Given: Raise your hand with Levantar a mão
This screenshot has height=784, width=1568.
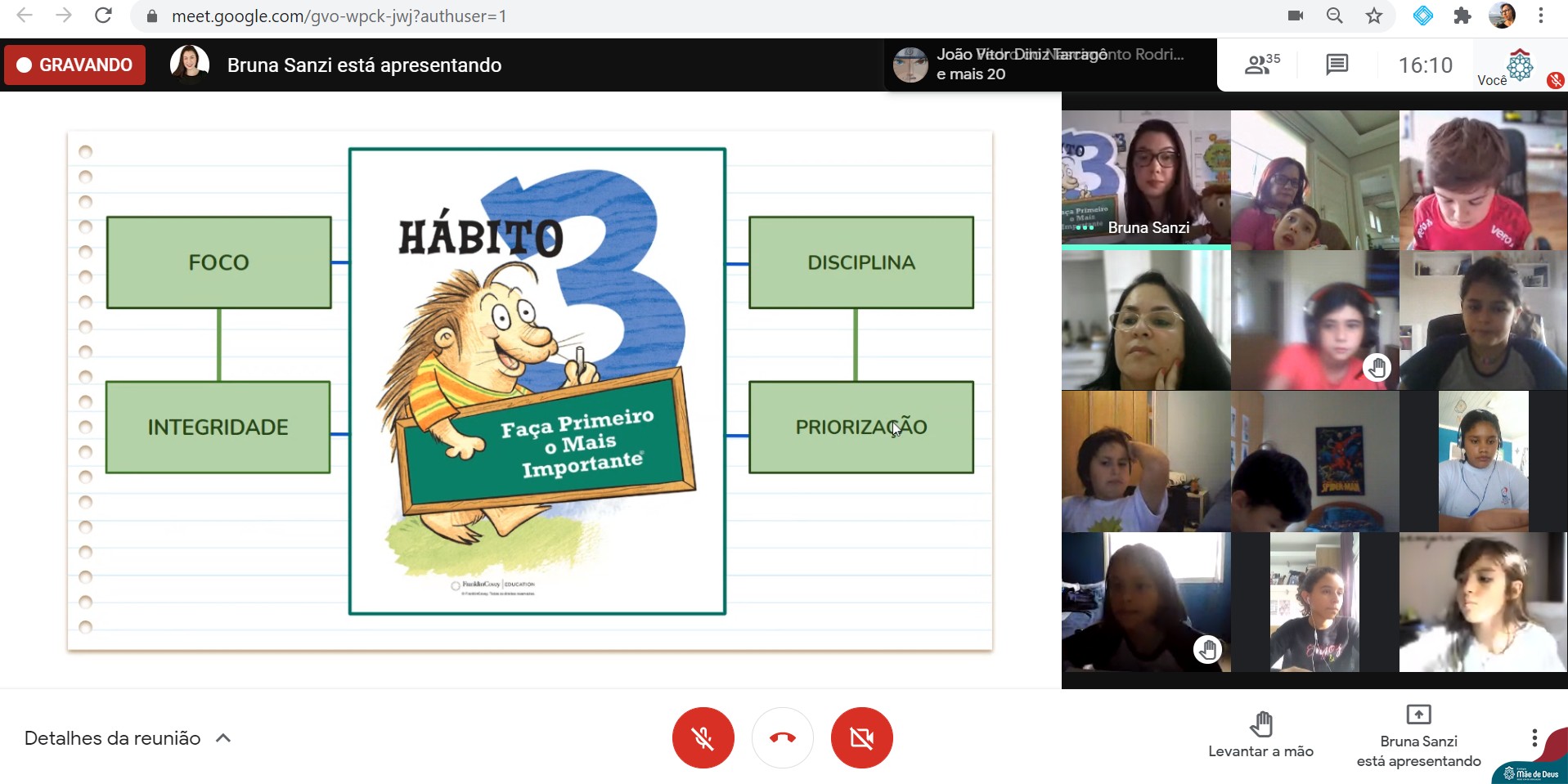Looking at the screenshot, I should click(x=1260, y=734).
